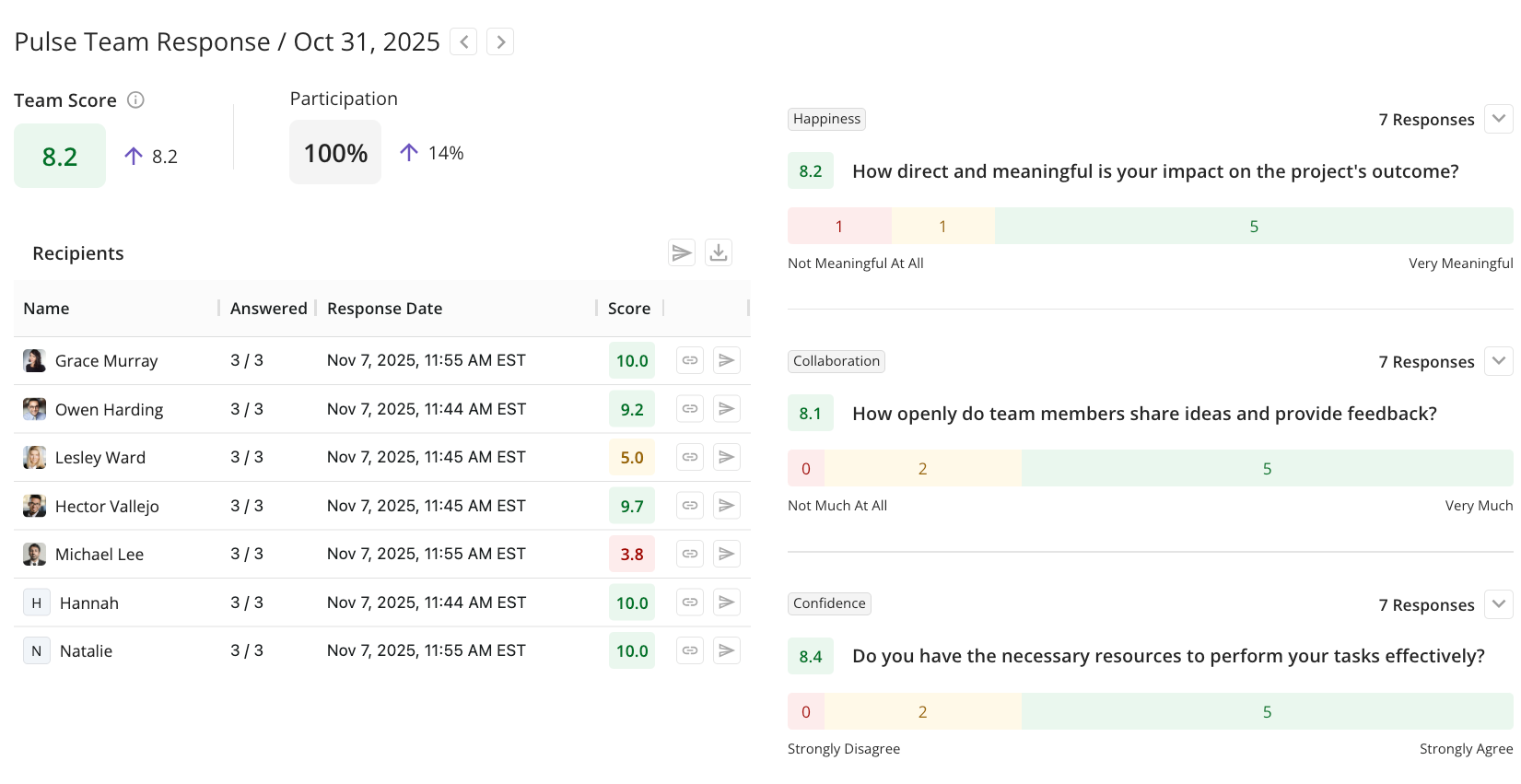Click green 5-response segment in Happiness bar
The width and height of the screenshot is (1521, 784).
1253,227
